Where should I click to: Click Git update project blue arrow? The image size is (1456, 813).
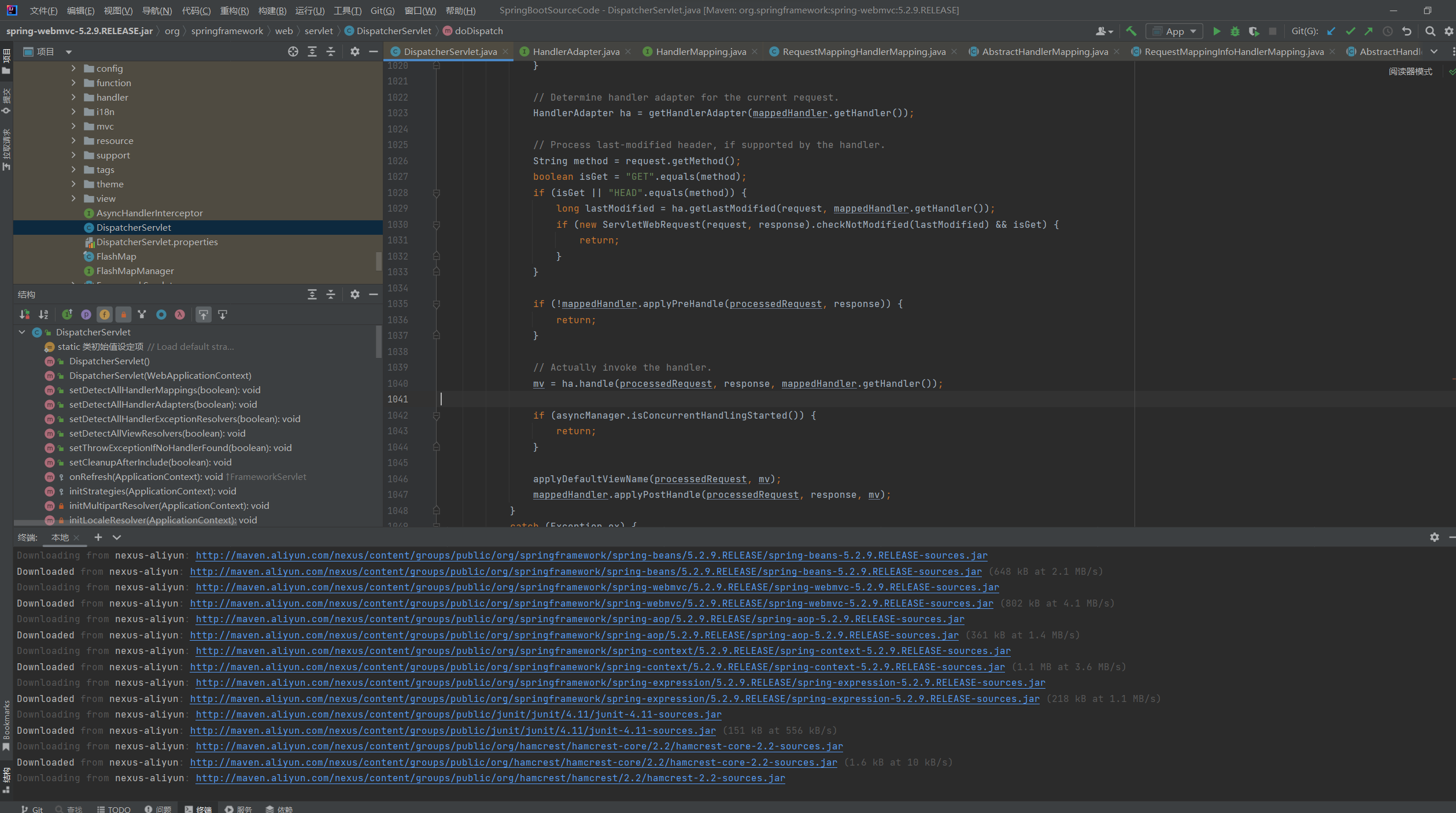[x=1331, y=31]
